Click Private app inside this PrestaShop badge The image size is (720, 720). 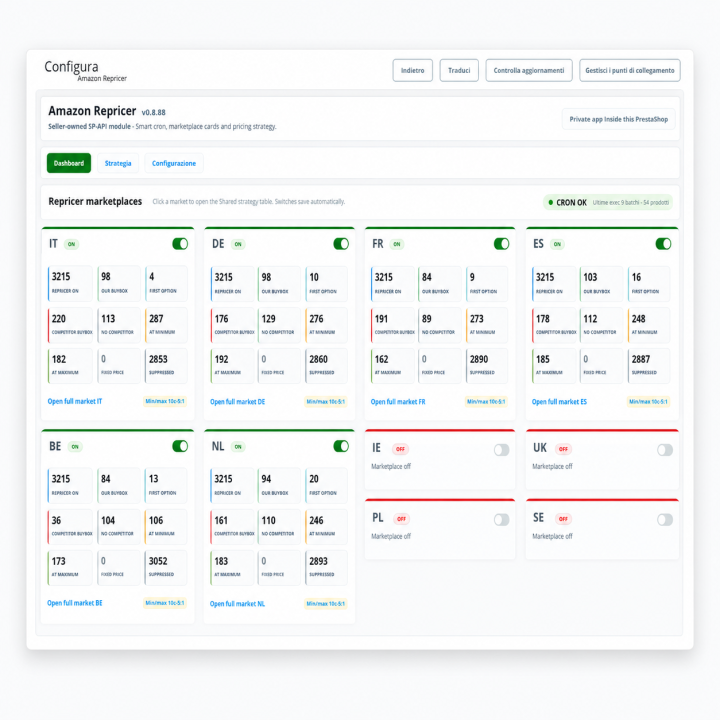[x=619, y=119]
